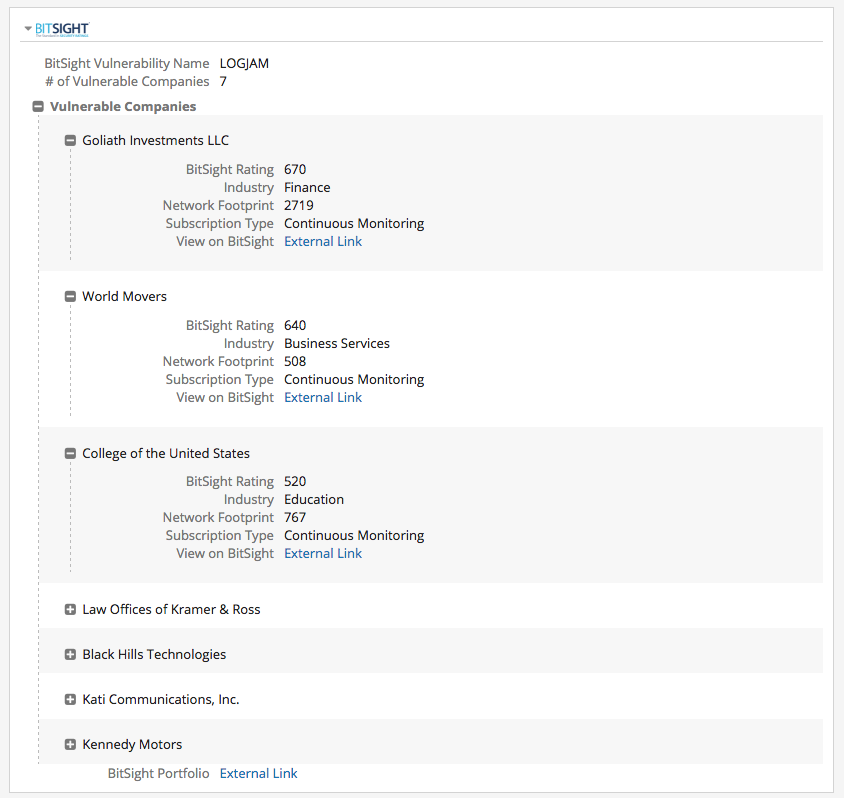
Task: Click the Vulnerable Companies heading text
Action: [x=123, y=107]
